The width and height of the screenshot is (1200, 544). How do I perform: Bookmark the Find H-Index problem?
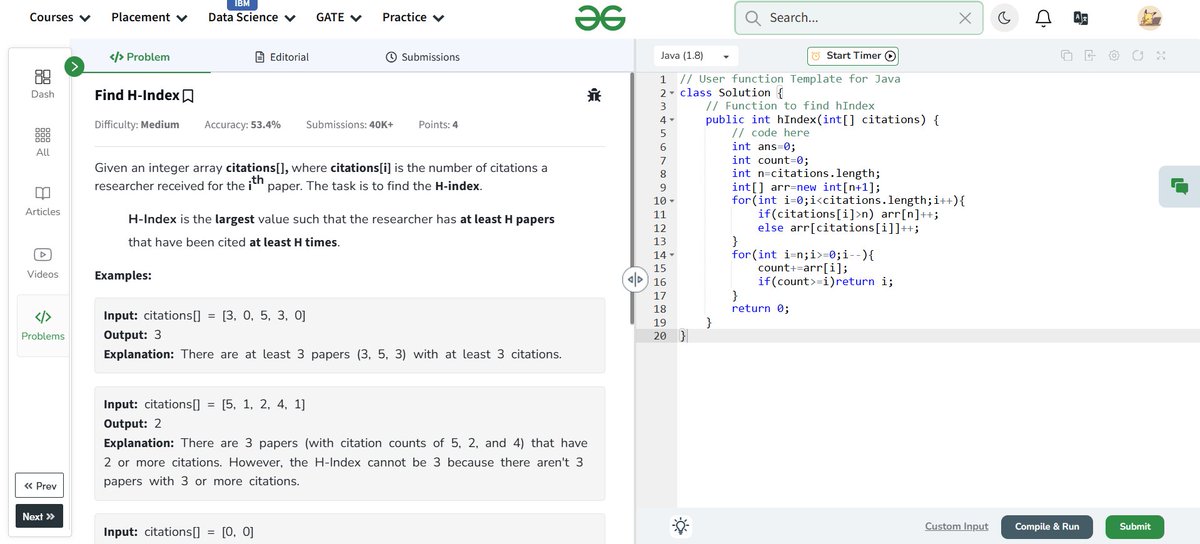coord(188,96)
